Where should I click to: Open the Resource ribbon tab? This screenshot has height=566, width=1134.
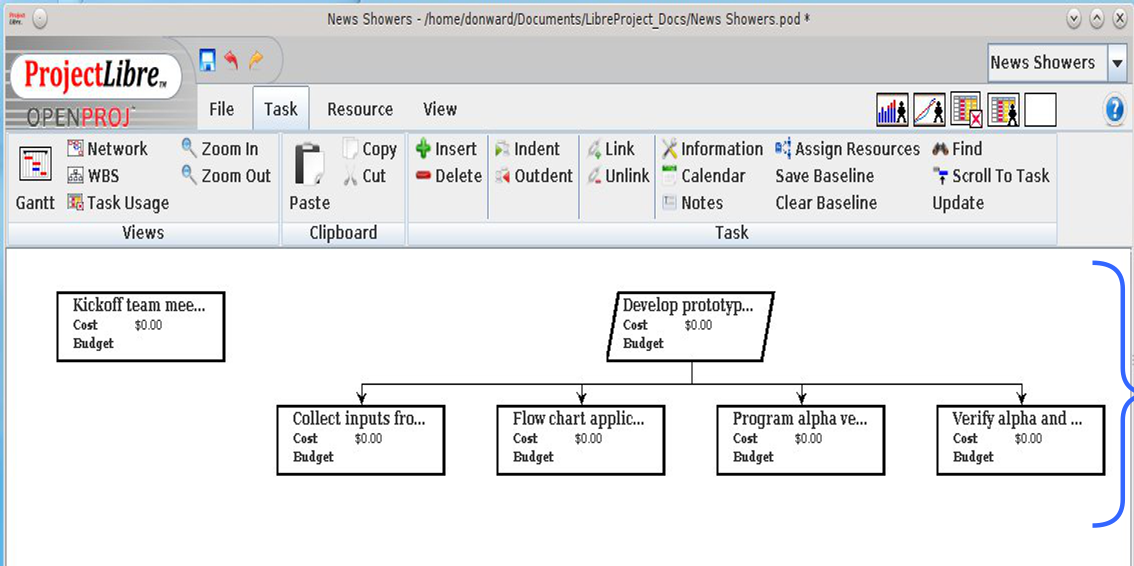(360, 109)
